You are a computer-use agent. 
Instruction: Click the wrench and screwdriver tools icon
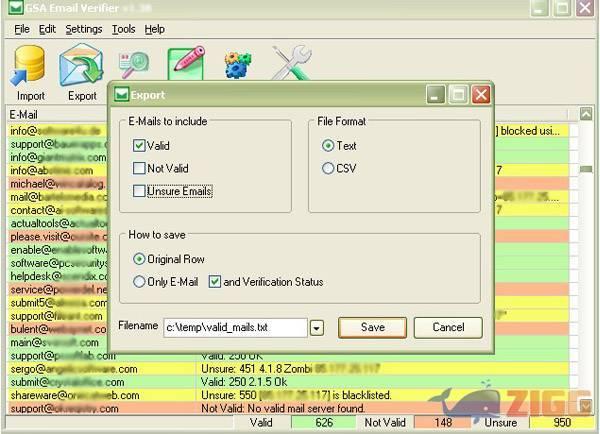292,63
